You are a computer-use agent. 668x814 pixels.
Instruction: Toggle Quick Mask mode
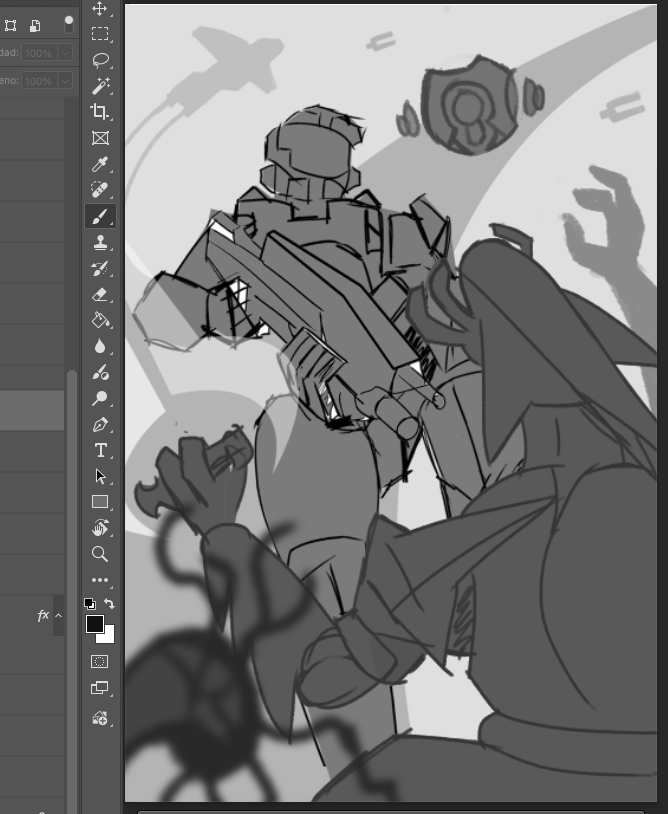click(x=100, y=661)
